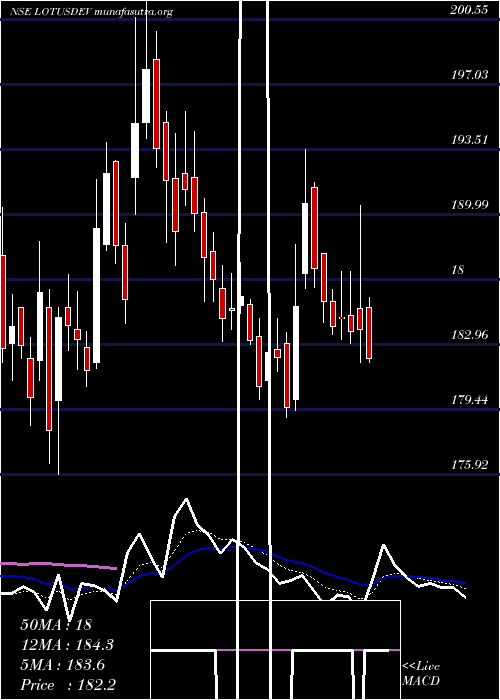Click the 189.99 price axis label
Viewport: 500px width, 700px height.
[x=469, y=205]
